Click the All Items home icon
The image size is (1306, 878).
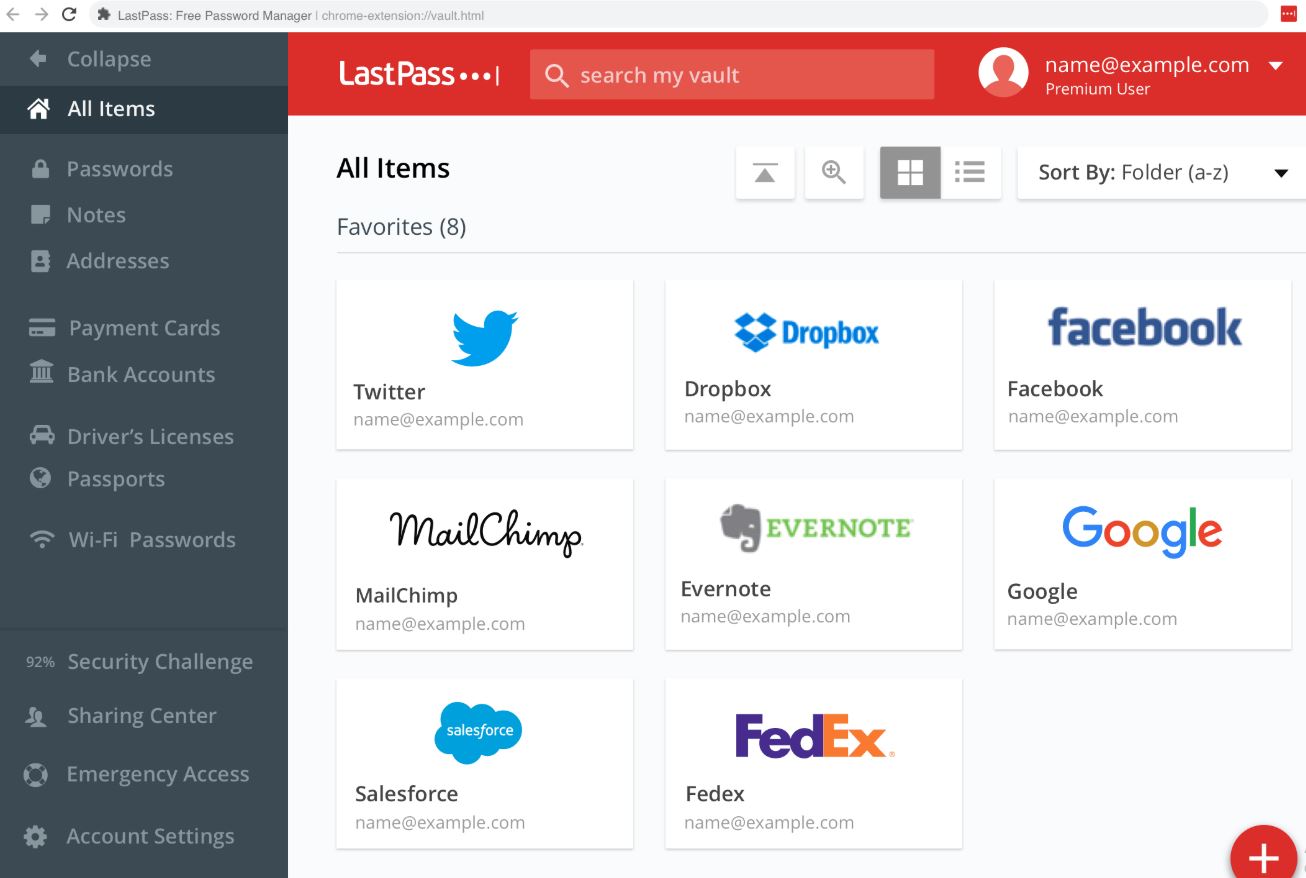coord(39,109)
